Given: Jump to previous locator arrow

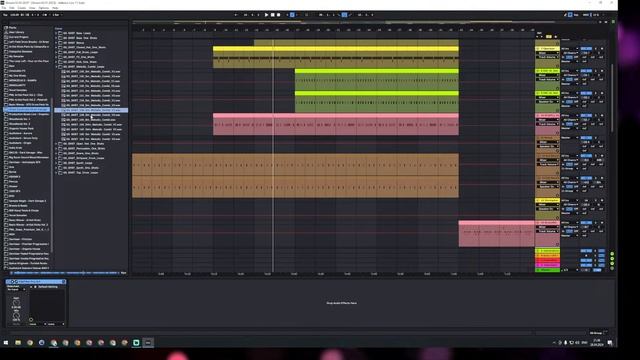Looking at the screenshot, I should (537, 37).
